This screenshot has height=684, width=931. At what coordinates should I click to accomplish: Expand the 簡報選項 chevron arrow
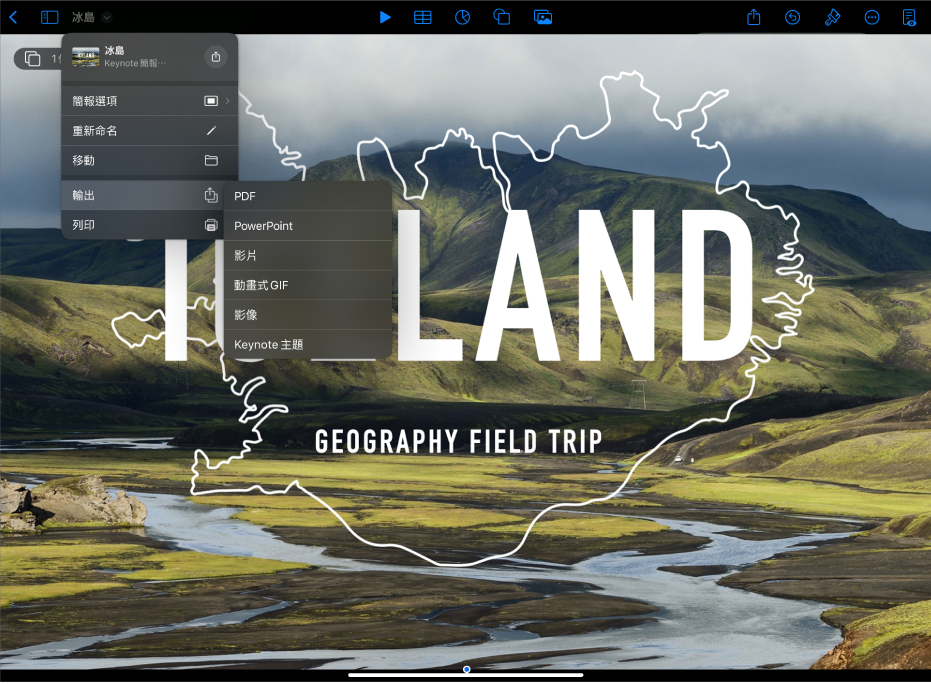227,101
